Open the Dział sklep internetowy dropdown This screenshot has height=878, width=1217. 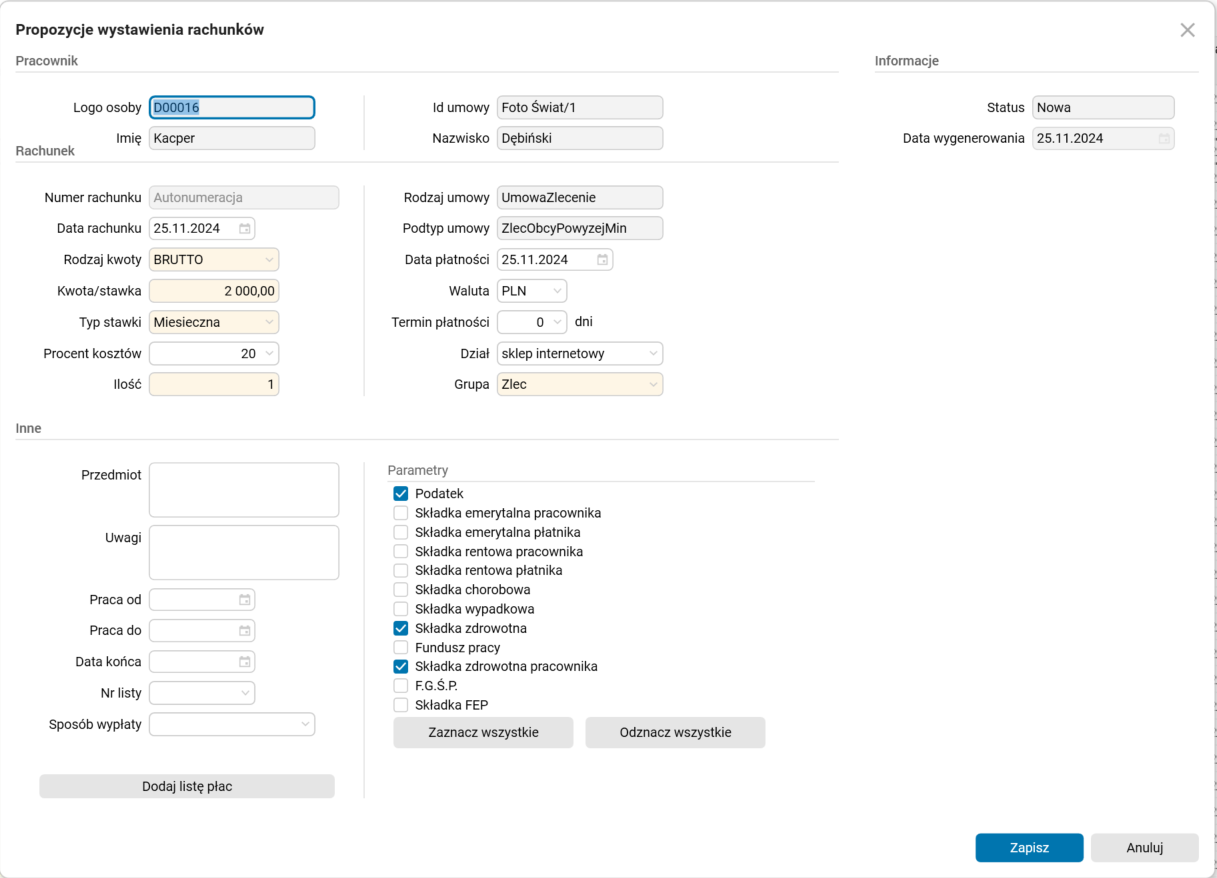click(x=653, y=354)
